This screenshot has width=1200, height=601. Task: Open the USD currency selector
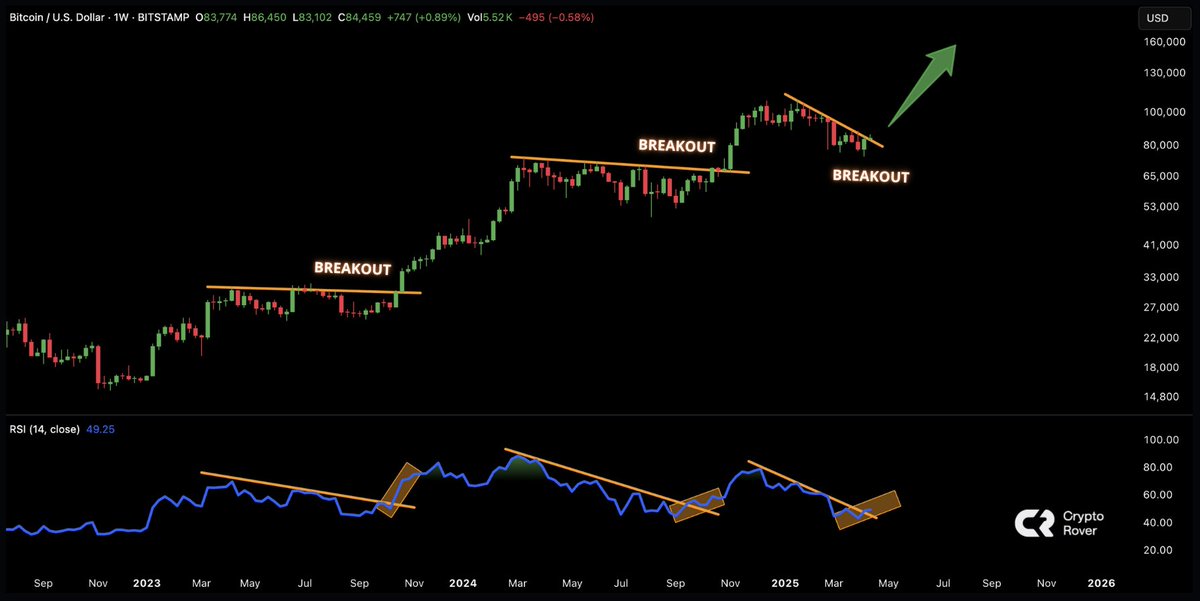point(1165,17)
